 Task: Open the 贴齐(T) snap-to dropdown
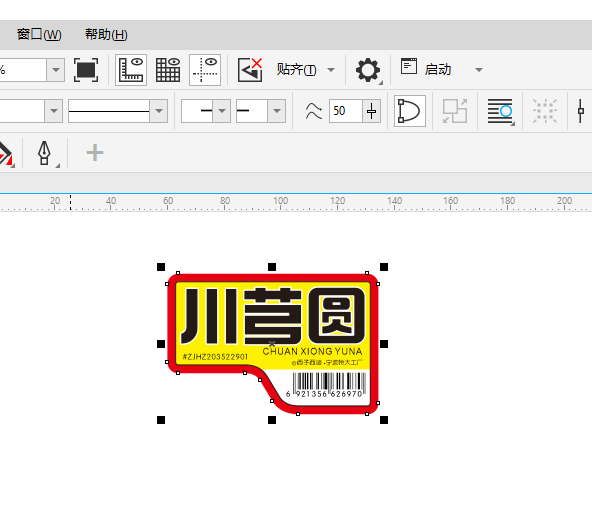click(305, 70)
